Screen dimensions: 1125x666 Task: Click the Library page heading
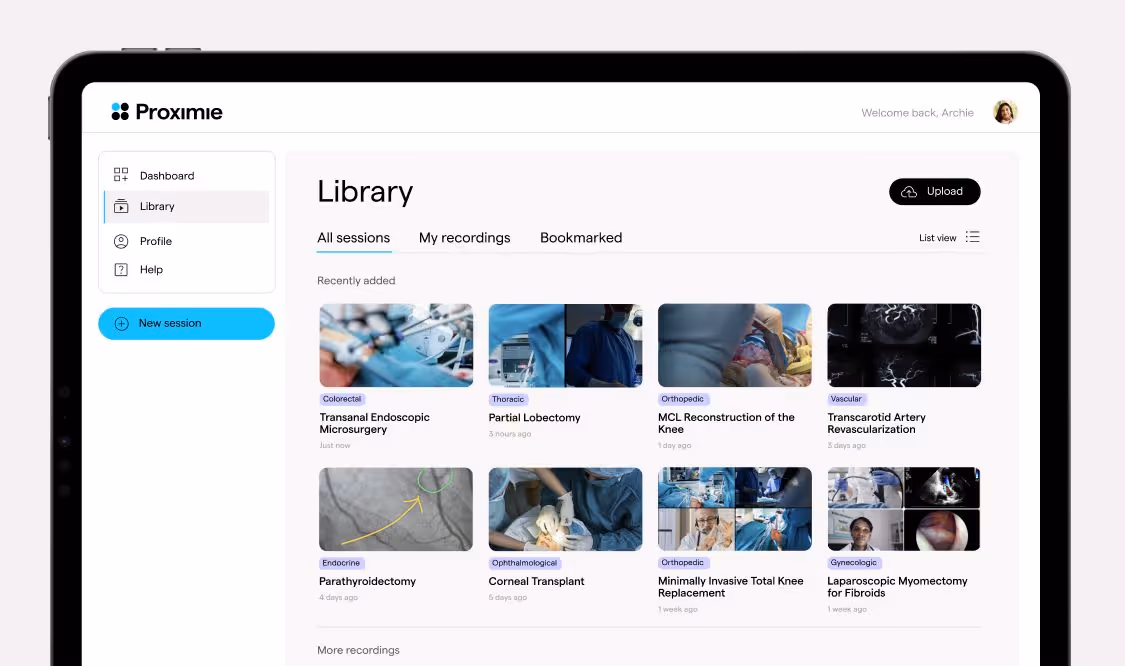click(365, 192)
